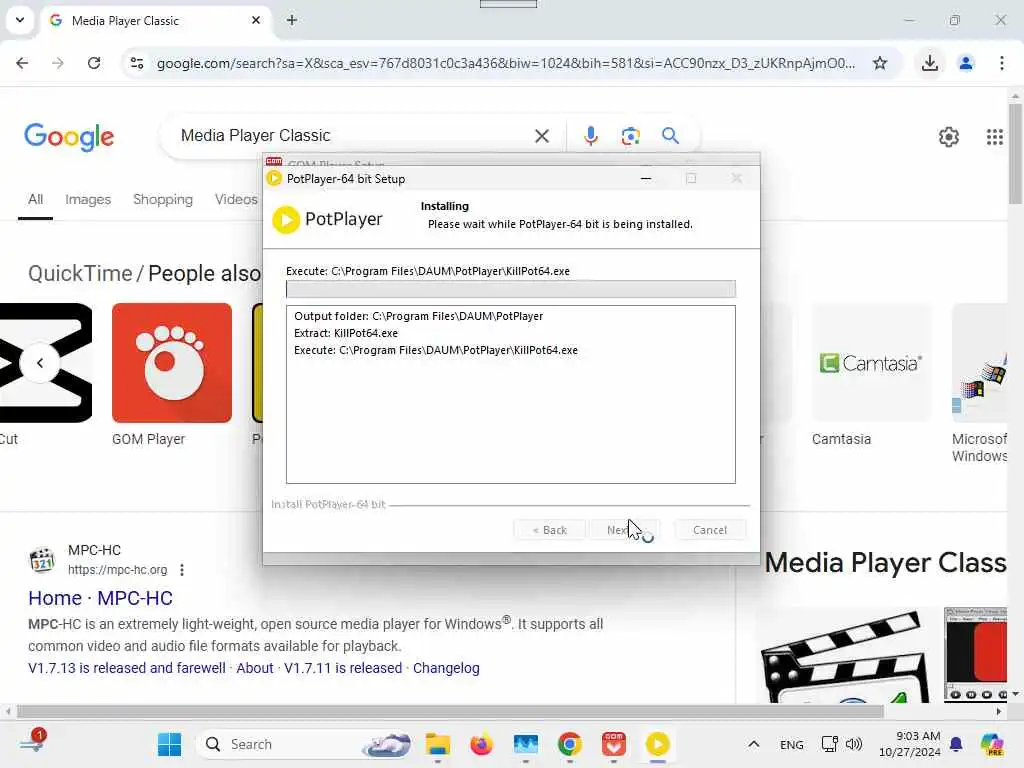Click the address bar URL
Image resolution: width=1024 pixels, height=768 pixels.
(x=506, y=63)
